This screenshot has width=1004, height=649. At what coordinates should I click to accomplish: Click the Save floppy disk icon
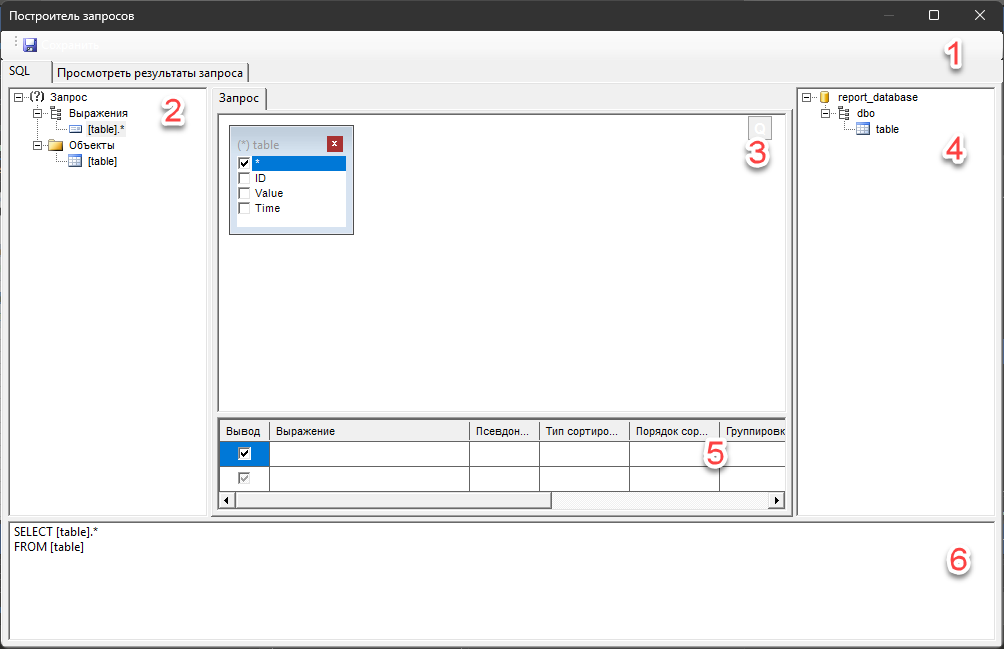click(30, 45)
